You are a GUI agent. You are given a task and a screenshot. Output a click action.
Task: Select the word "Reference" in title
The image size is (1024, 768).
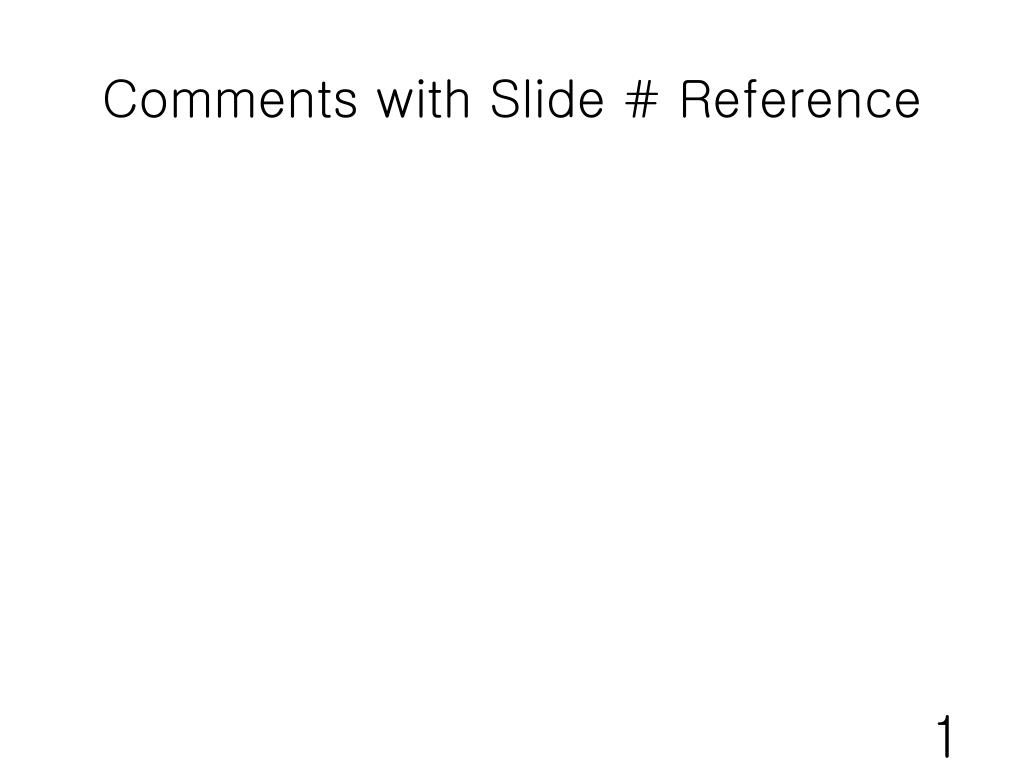801,99
